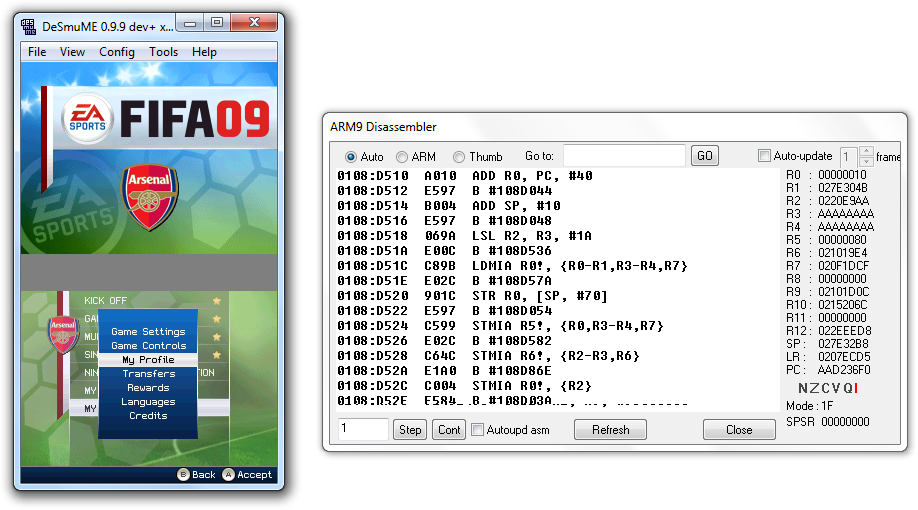
Task: Select Languages in the game menu
Action: 148,402
